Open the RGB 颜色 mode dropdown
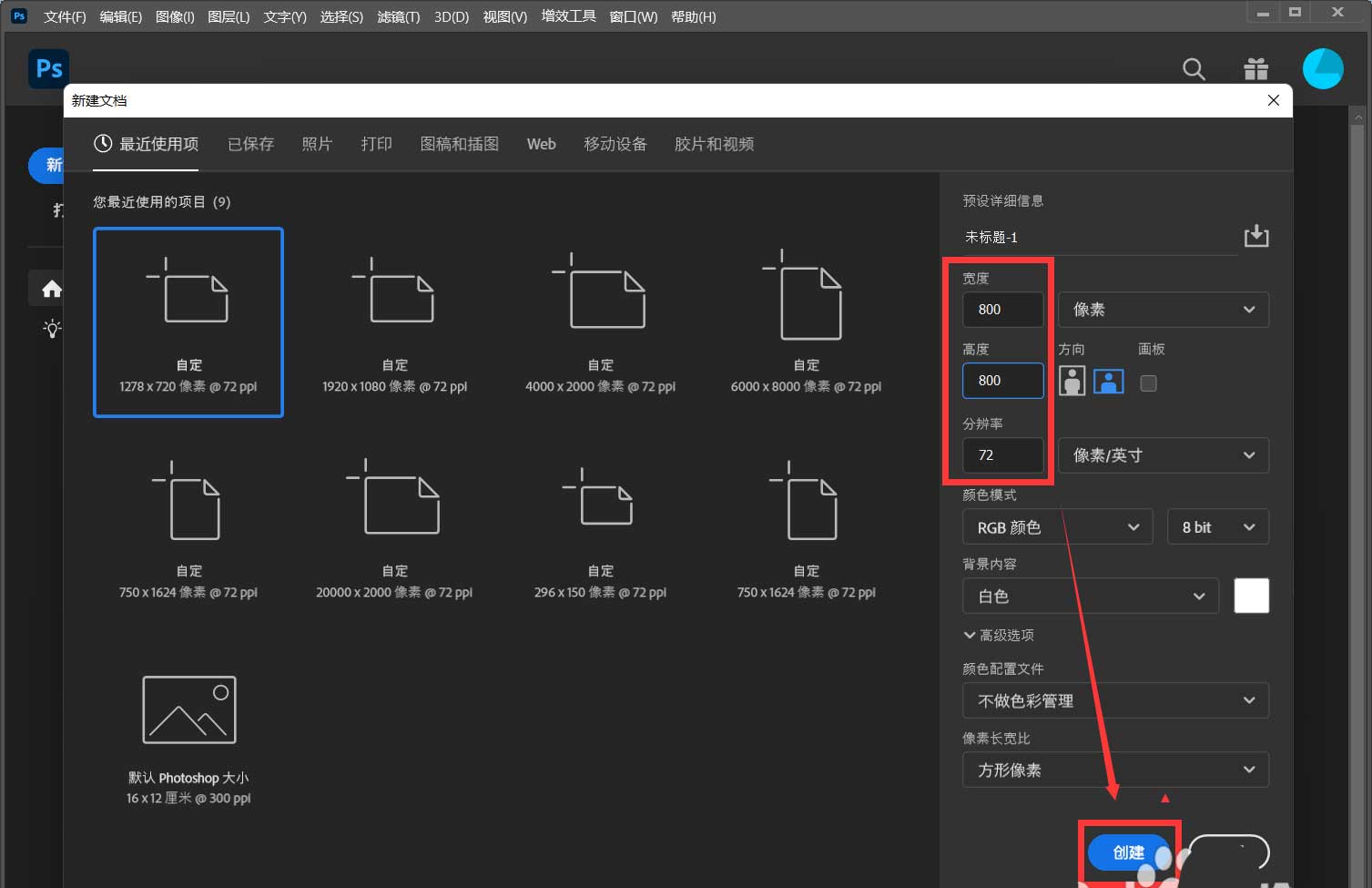 pos(1058,527)
